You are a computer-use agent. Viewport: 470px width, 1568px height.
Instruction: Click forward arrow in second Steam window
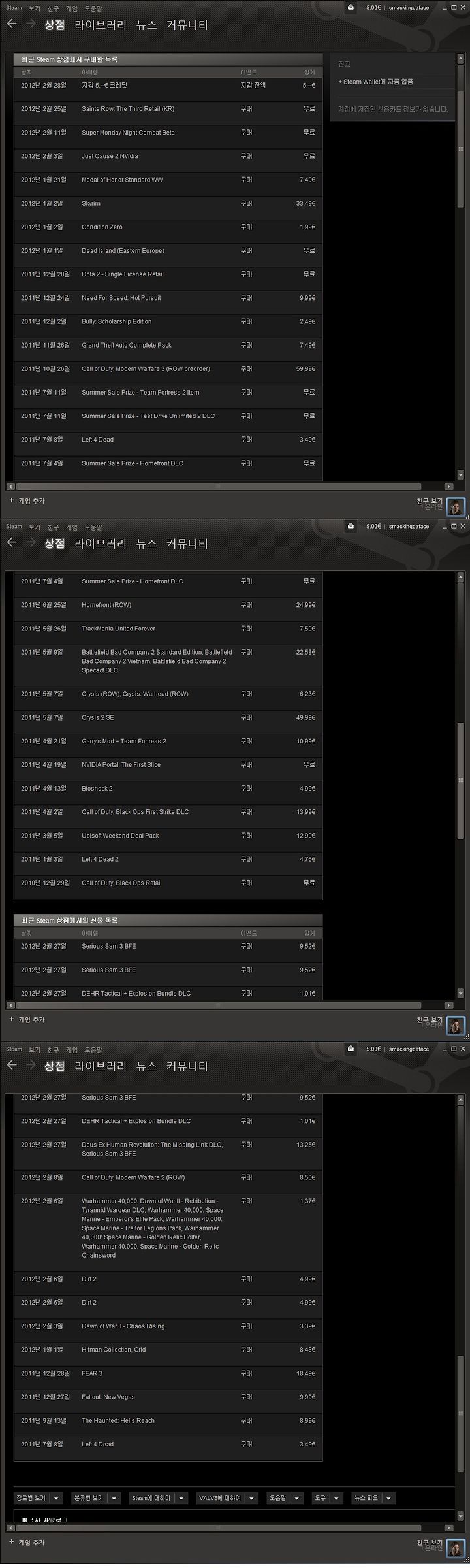(x=31, y=542)
